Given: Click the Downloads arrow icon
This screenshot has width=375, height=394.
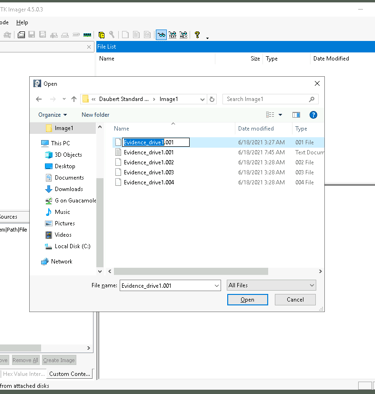Looking at the screenshot, I should 49,189.
